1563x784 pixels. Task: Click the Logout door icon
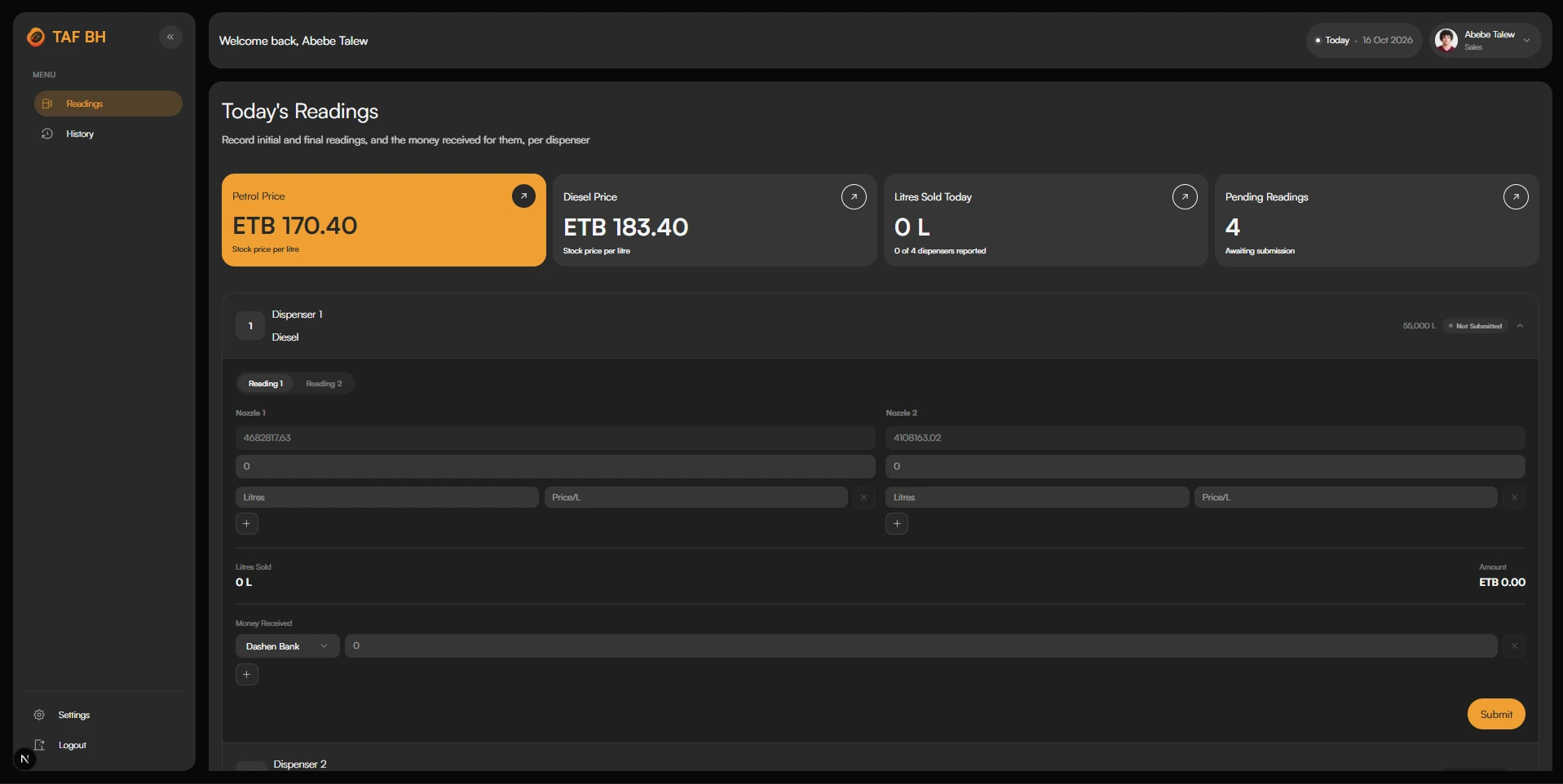click(x=39, y=745)
